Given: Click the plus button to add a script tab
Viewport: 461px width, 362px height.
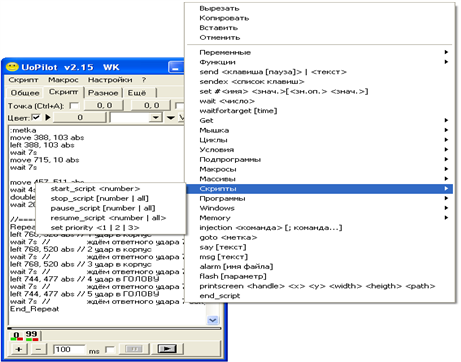Looking at the screenshot, I should (19, 349).
